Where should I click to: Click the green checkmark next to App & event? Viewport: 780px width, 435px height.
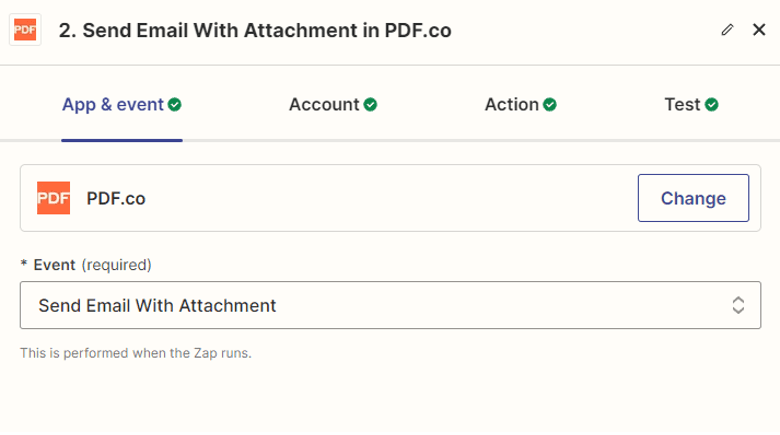pyautogui.click(x=175, y=104)
